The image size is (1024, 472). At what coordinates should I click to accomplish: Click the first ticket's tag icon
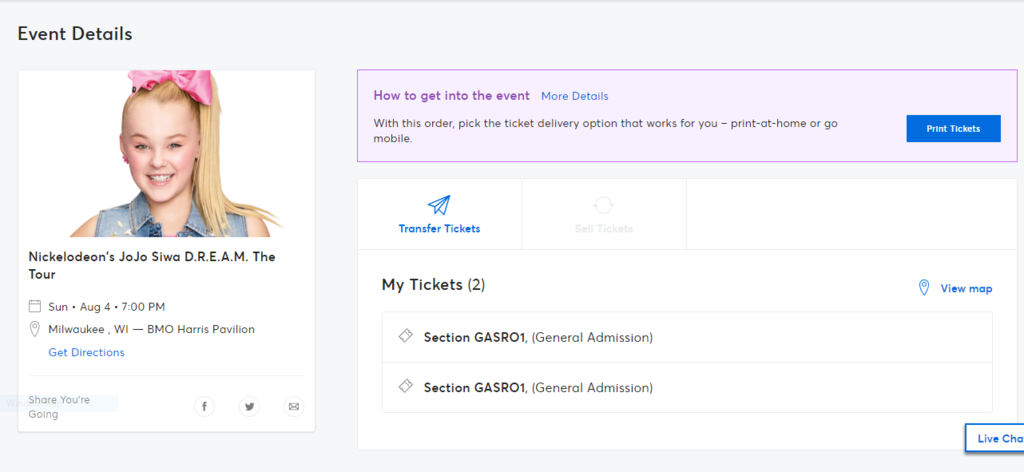coord(405,337)
